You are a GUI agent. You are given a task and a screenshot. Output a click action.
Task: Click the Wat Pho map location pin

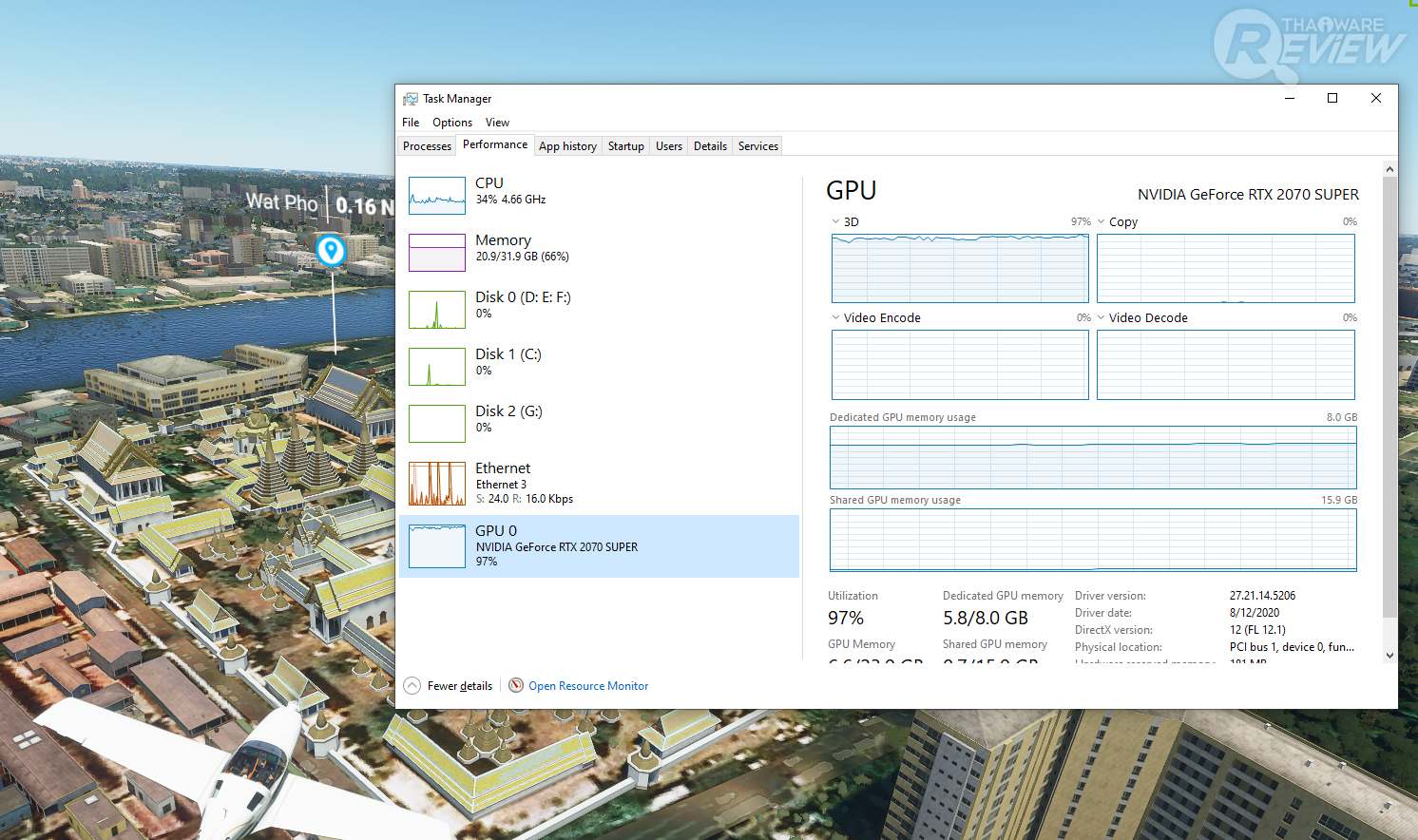tap(331, 250)
